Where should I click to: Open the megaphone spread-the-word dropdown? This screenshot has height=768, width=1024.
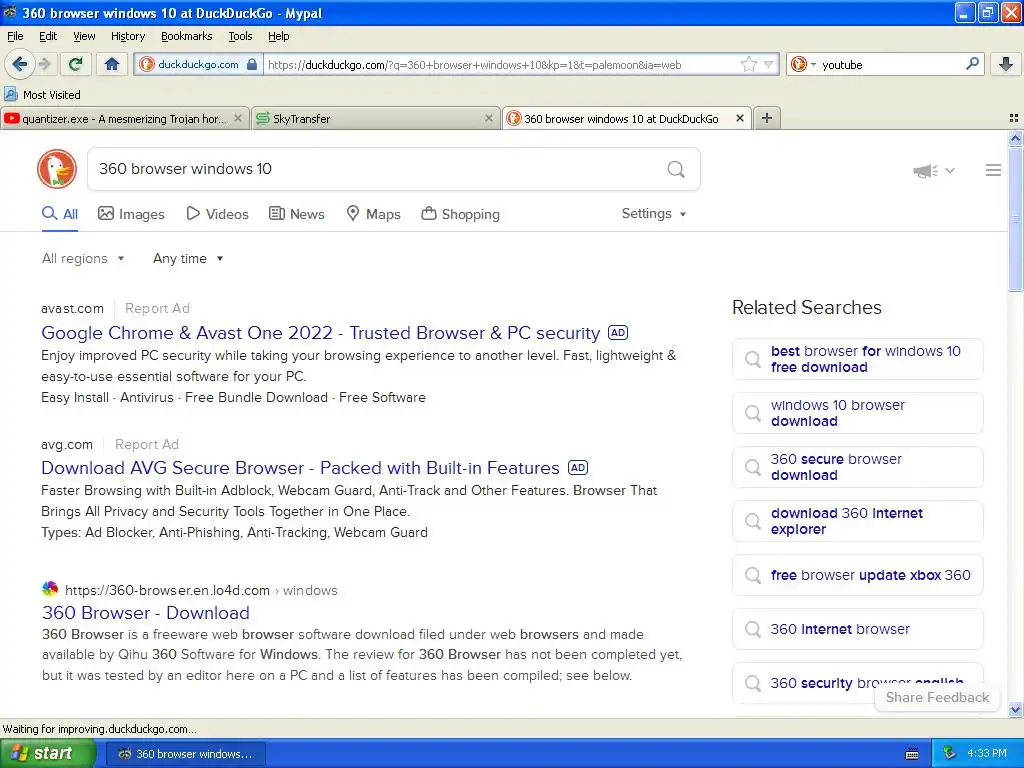[x=933, y=170]
